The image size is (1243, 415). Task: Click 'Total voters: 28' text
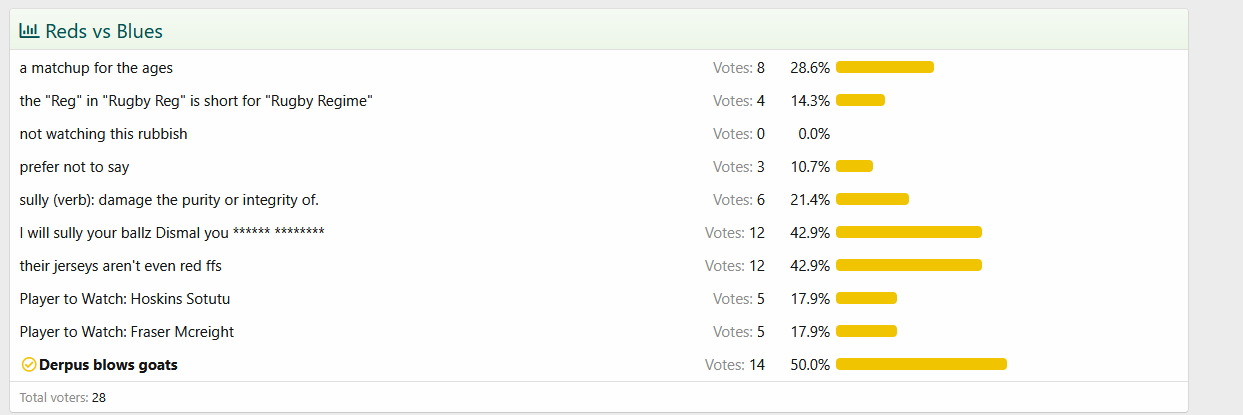63,397
